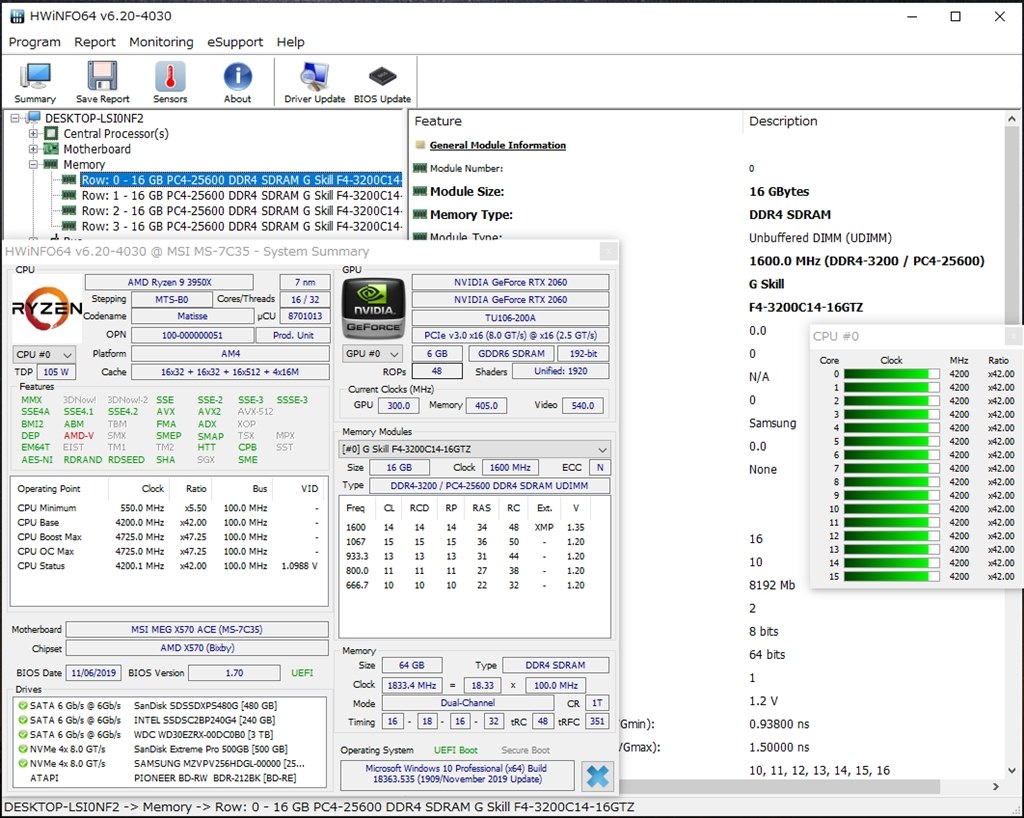
Task: Click the BIOS Version 1.70 field
Action: coord(234,672)
